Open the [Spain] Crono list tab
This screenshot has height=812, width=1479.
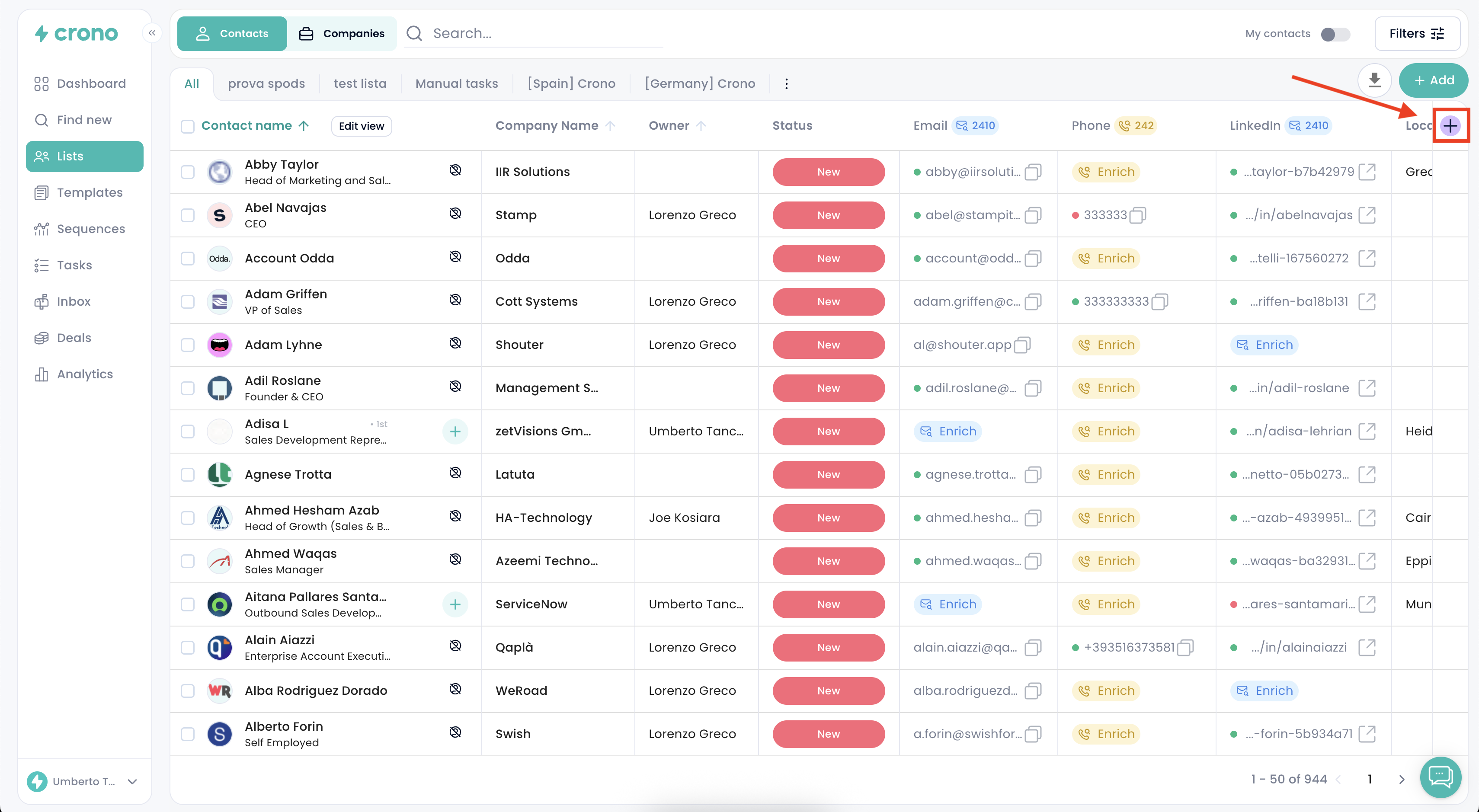[571, 84]
